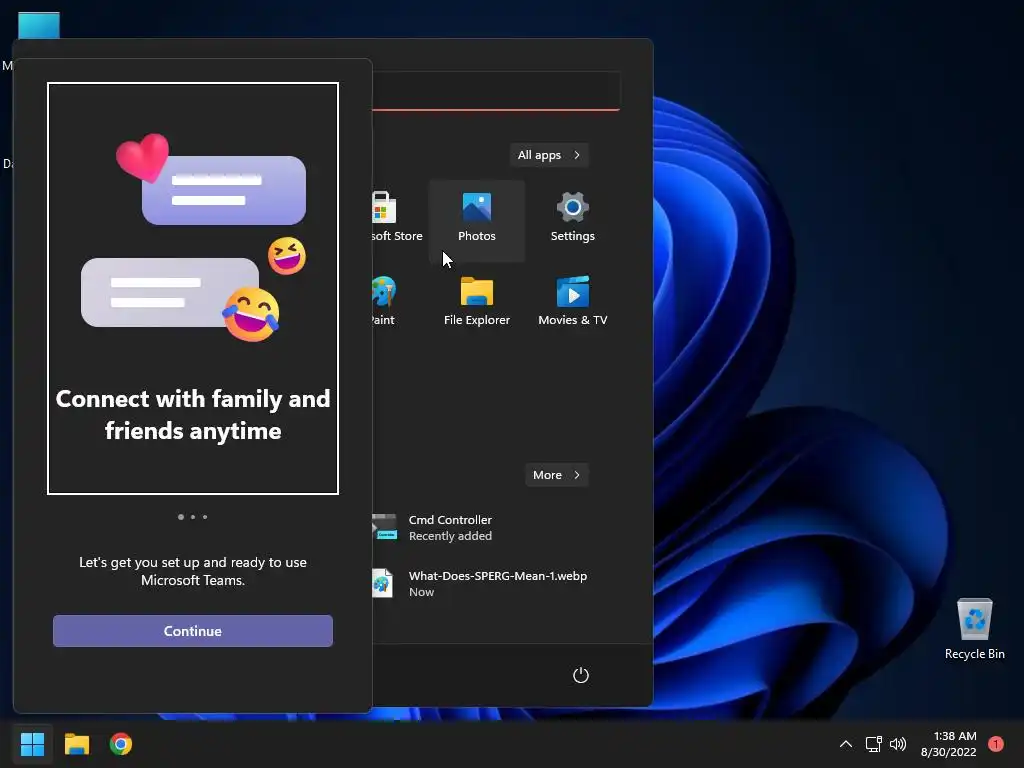
Task: Click the 'Recently added' label
Action: click(450, 536)
